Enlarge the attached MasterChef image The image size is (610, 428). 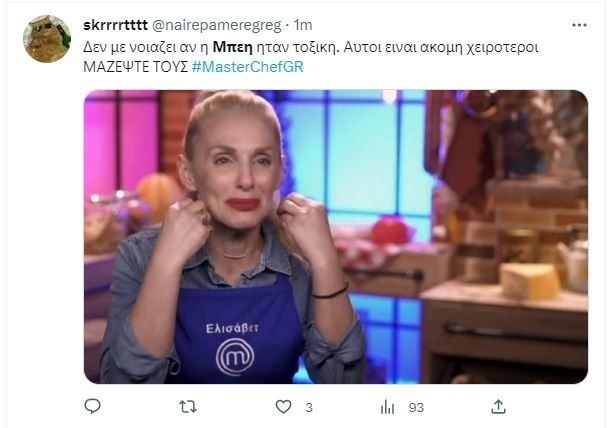click(x=336, y=237)
